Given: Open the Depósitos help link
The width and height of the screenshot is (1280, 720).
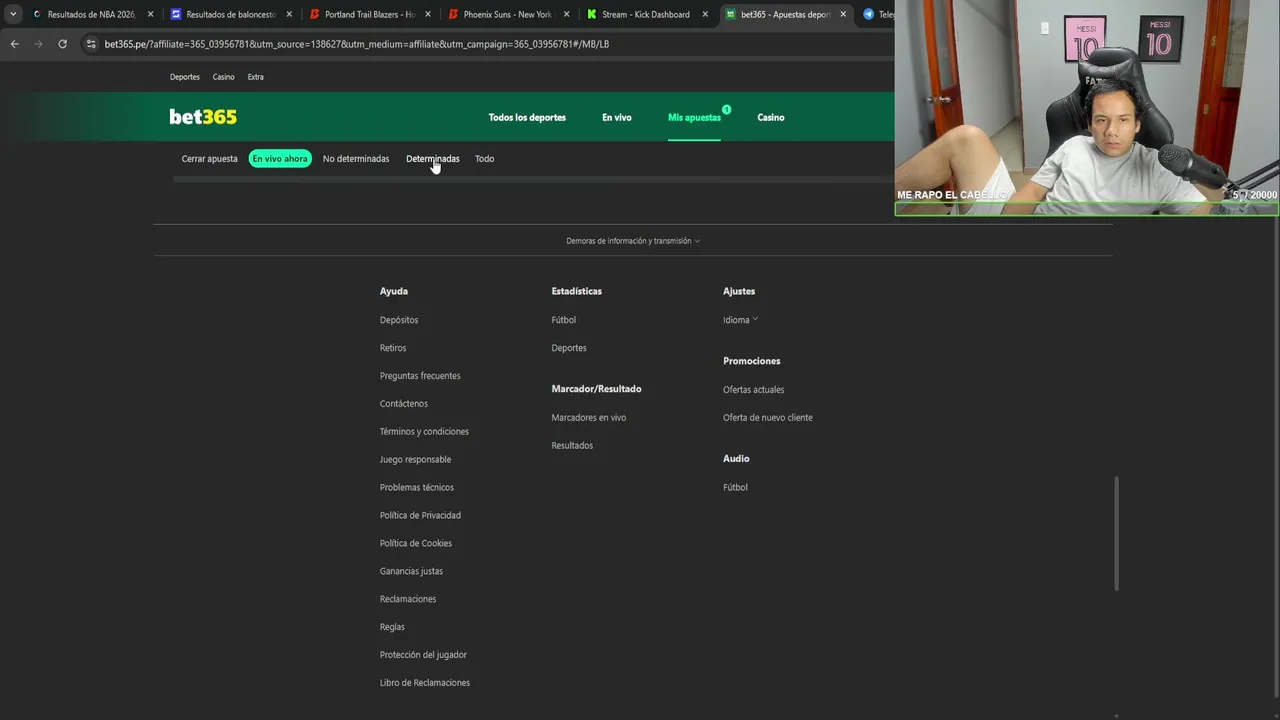Looking at the screenshot, I should pyautogui.click(x=399, y=320).
